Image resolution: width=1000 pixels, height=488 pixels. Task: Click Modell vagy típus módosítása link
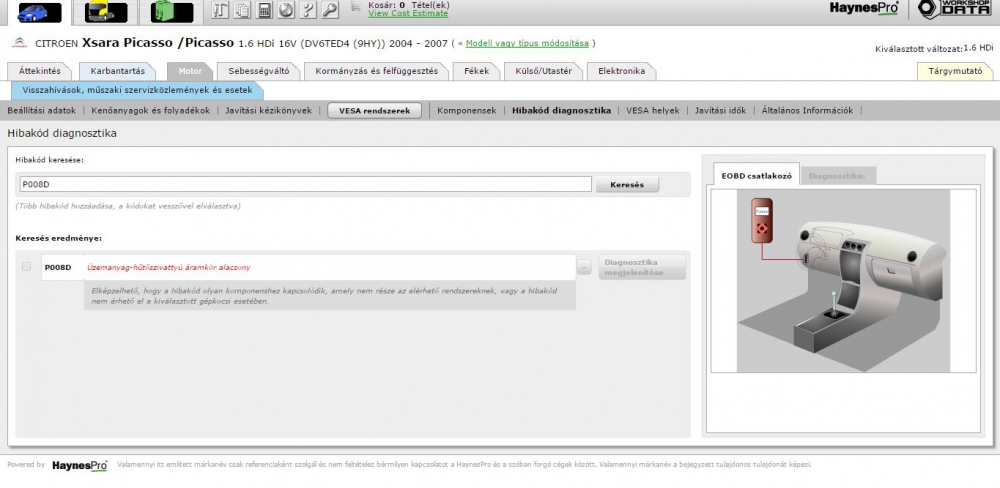(527, 43)
